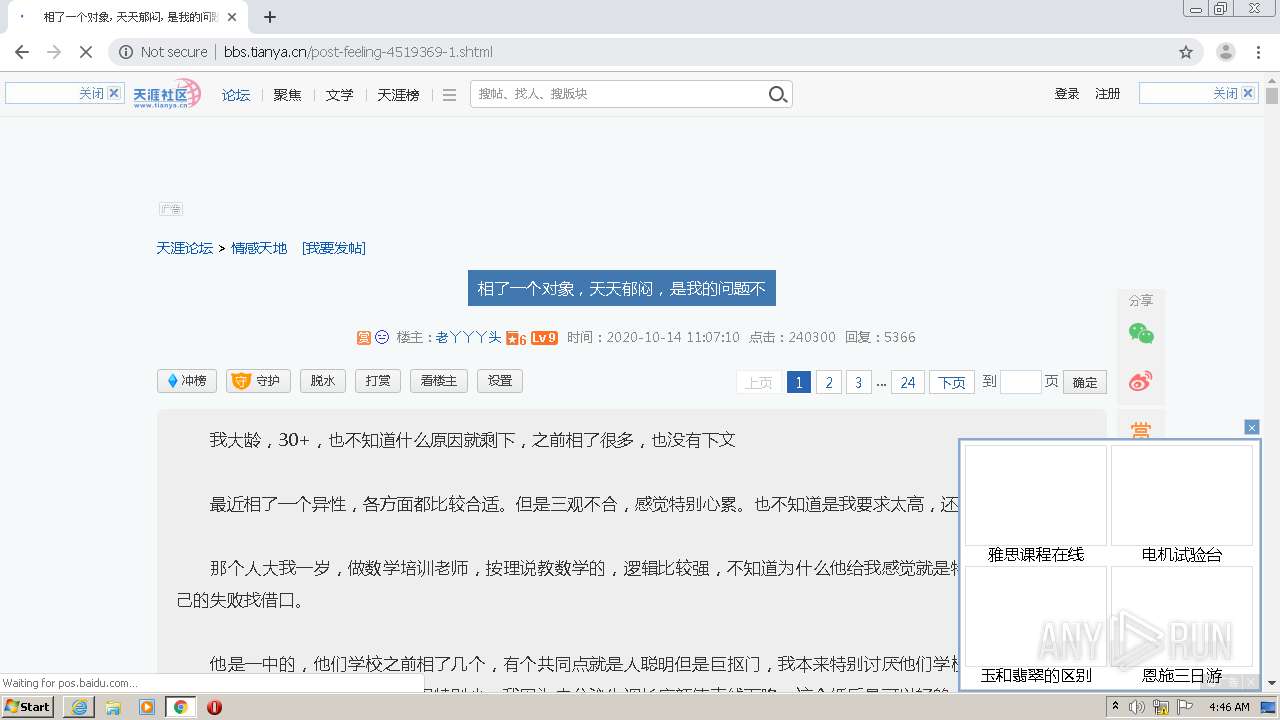This screenshot has height=720, width=1280.
Task: Open the 论坛 nav item
Action: [x=236, y=95]
